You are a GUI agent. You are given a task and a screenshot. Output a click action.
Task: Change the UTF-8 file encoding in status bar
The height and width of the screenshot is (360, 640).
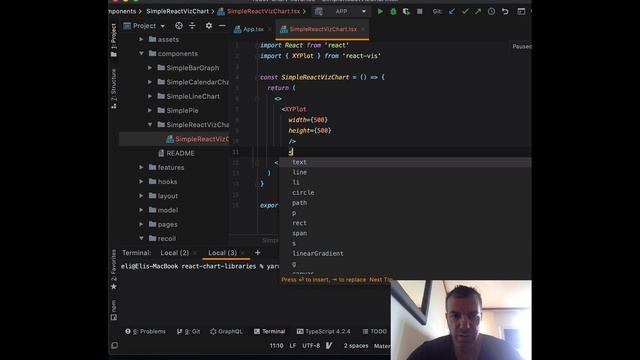point(311,346)
